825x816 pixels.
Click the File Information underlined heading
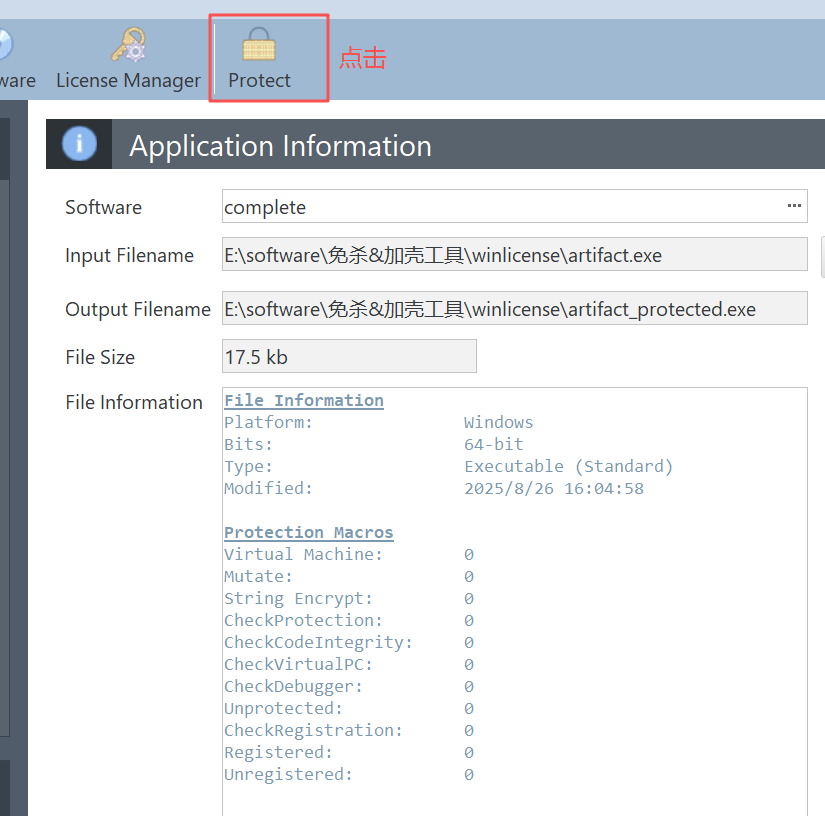(304, 400)
